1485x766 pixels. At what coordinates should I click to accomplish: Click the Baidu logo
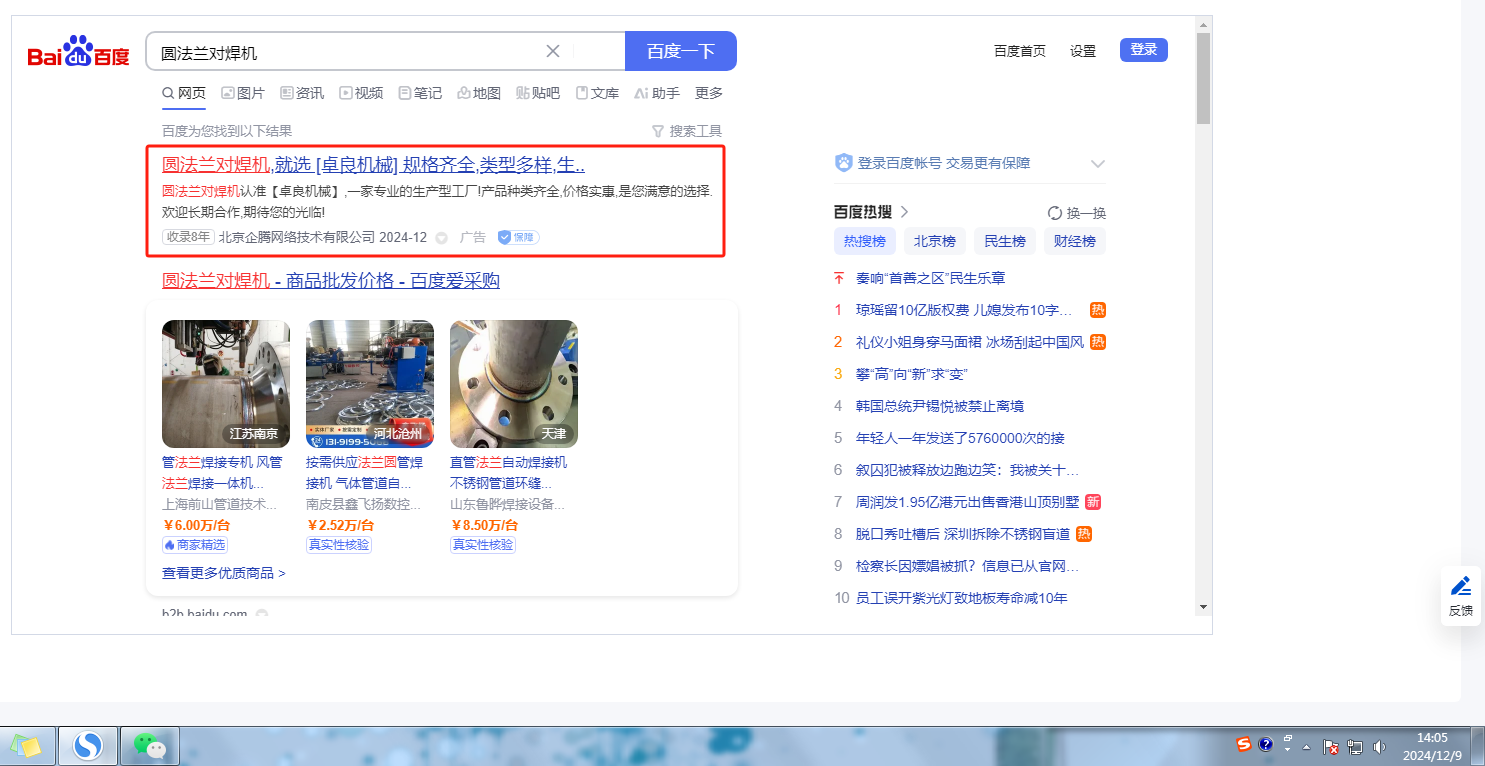tap(78, 51)
